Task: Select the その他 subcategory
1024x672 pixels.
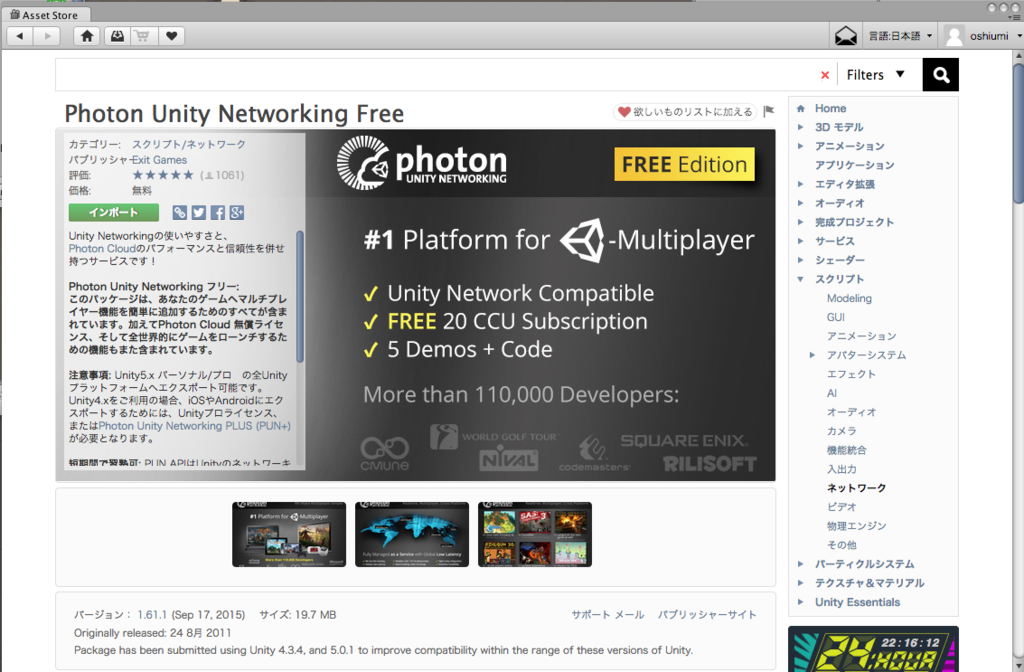Action: pos(841,545)
